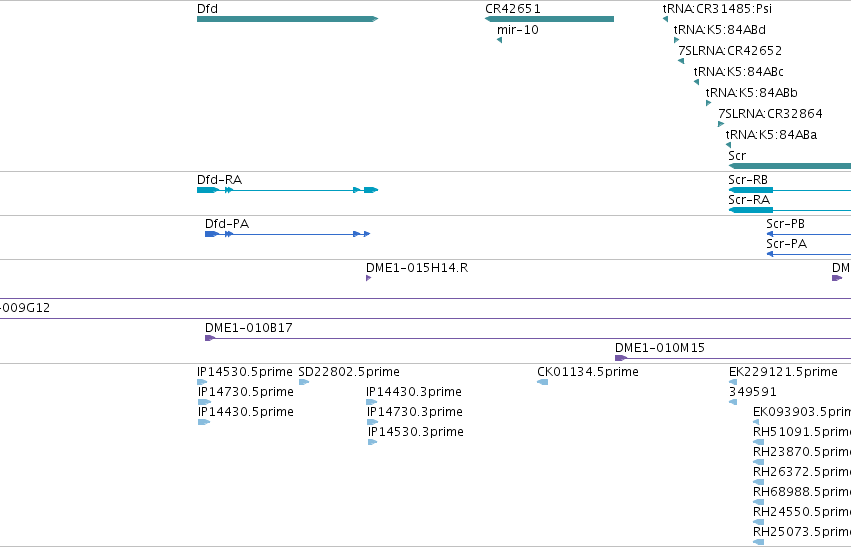Click the 'Dfd-PA' label text
851x547 pixels.
[227, 224]
